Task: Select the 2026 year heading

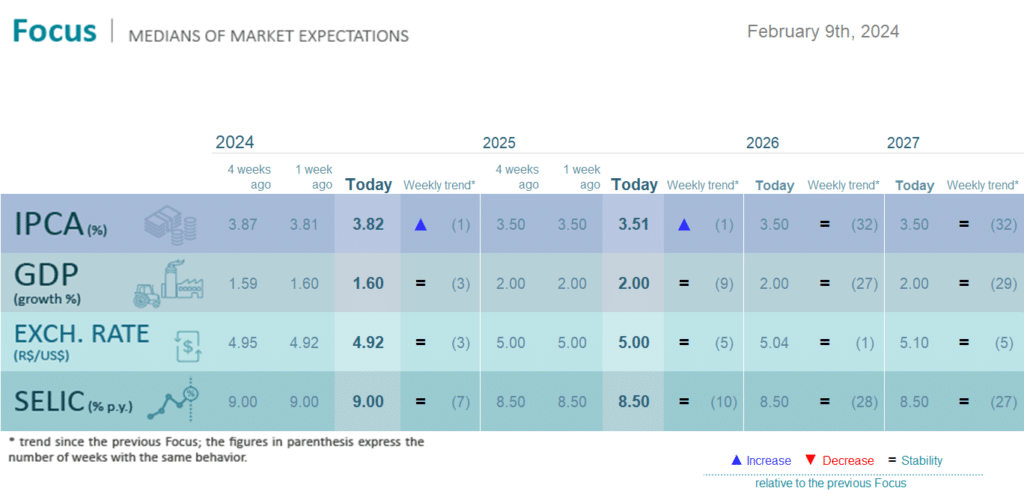Action: pyautogui.click(x=763, y=142)
